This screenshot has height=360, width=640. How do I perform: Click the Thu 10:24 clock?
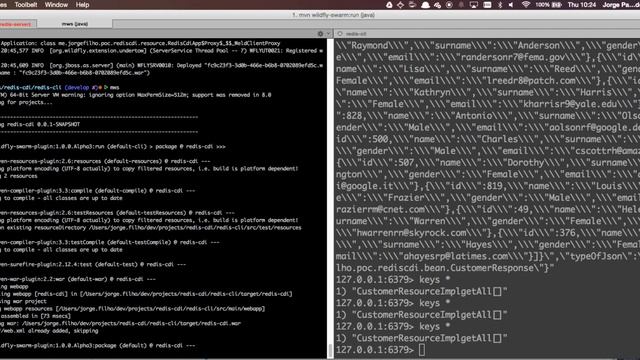pos(582,5)
